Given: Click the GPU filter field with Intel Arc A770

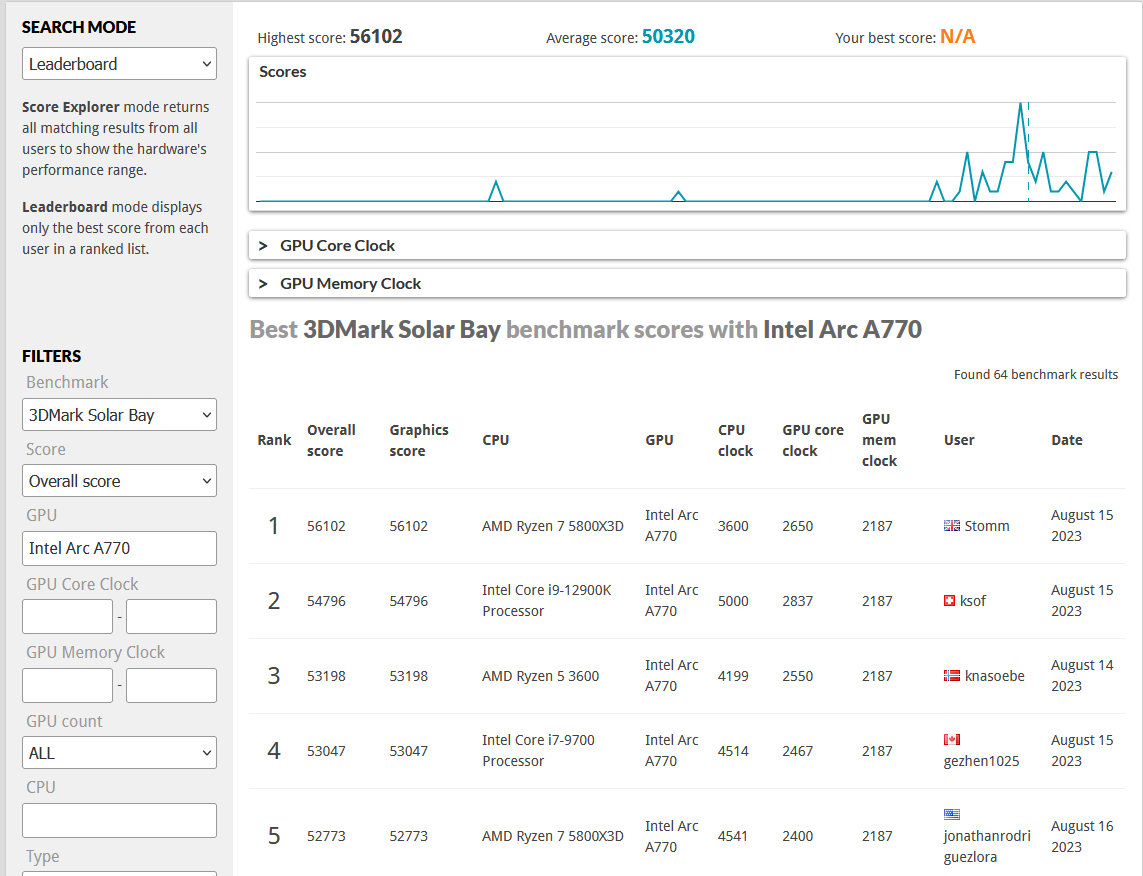Looking at the screenshot, I should click(120, 548).
